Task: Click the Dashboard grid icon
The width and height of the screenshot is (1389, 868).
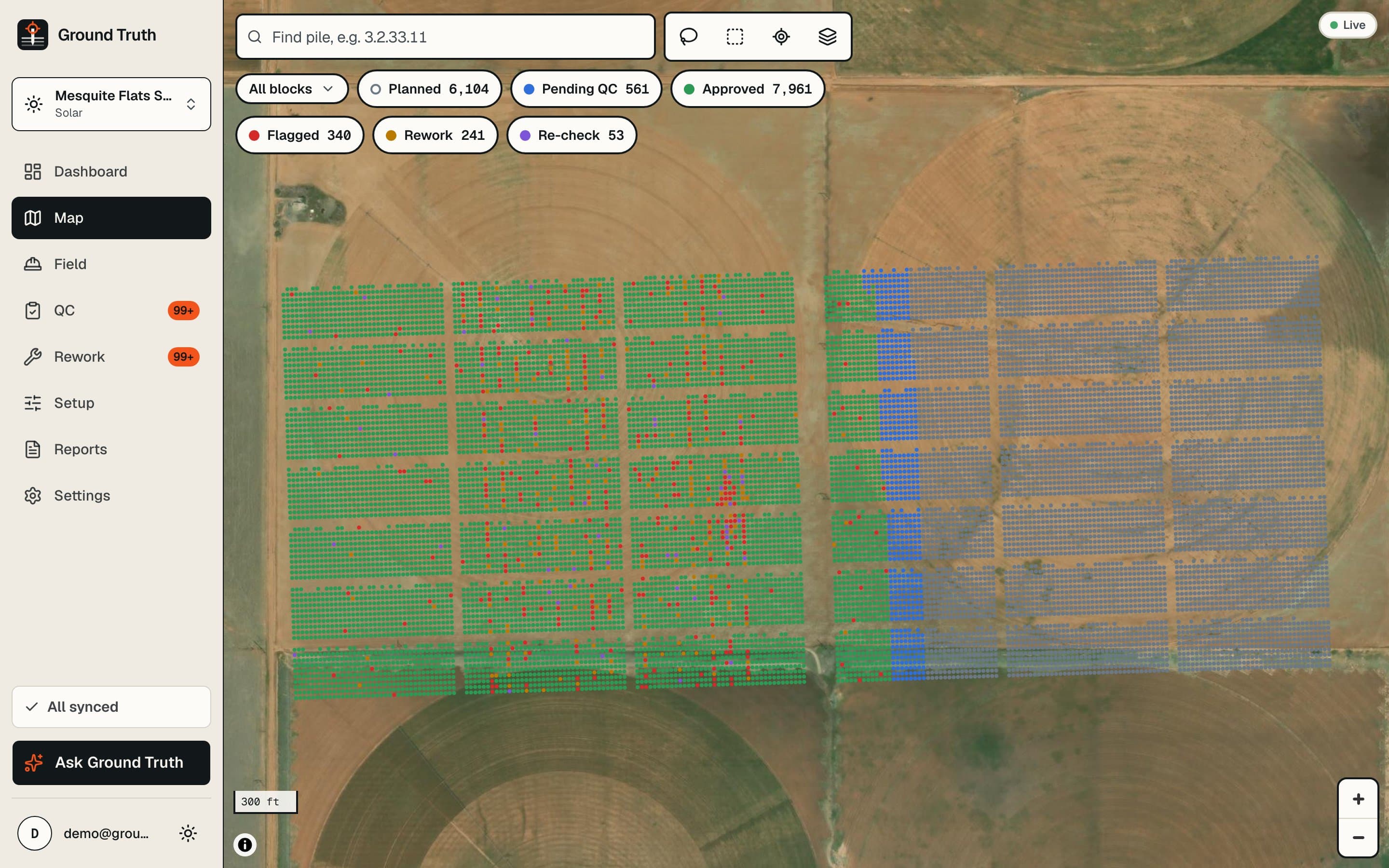Action: click(33, 172)
